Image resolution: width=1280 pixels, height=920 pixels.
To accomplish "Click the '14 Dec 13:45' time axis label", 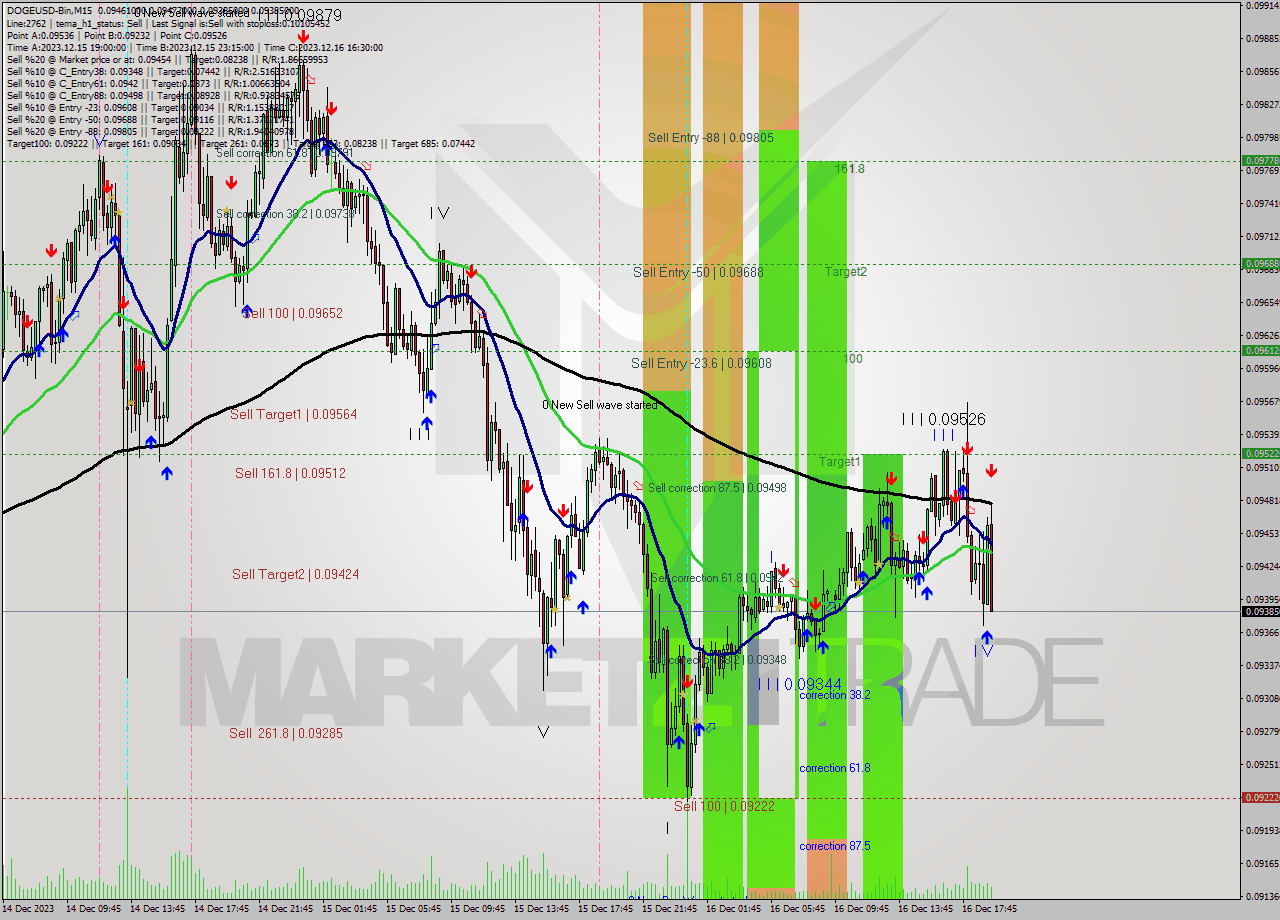I will (x=157, y=909).
